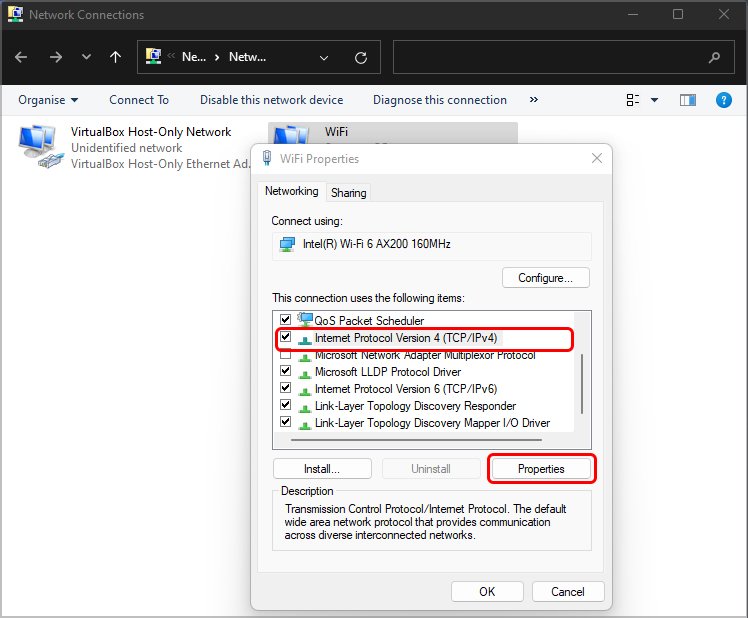Expand the address bar history dropdown
The image size is (748, 618).
[x=324, y=58]
